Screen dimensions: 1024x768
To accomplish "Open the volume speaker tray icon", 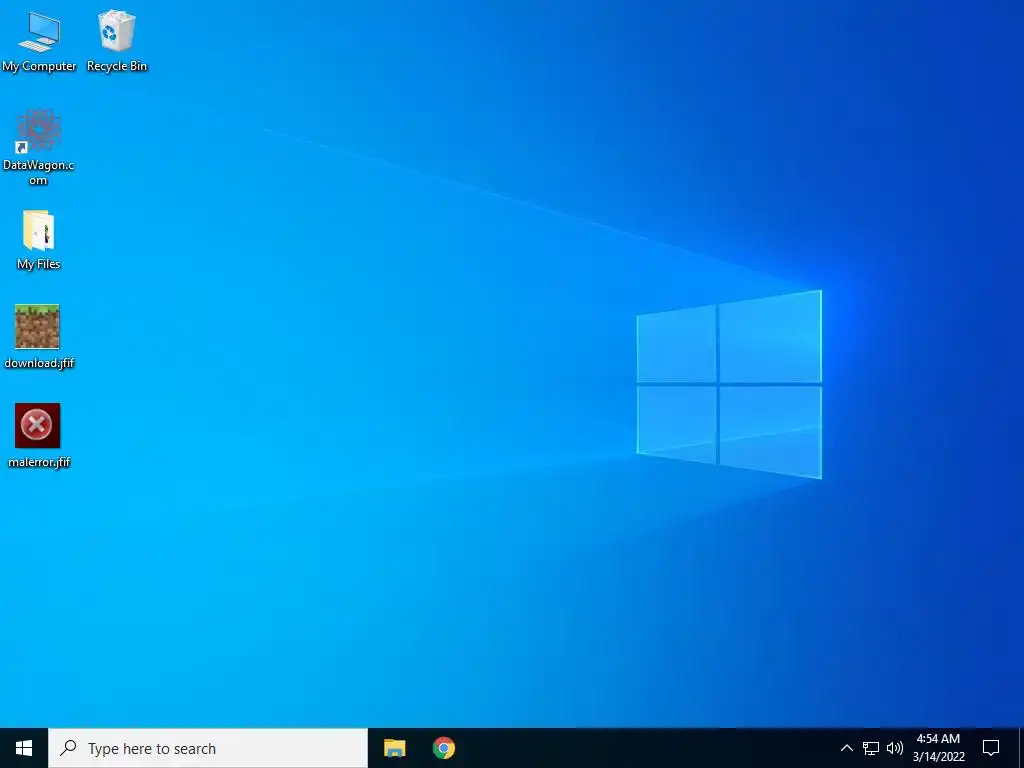I will (x=895, y=748).
